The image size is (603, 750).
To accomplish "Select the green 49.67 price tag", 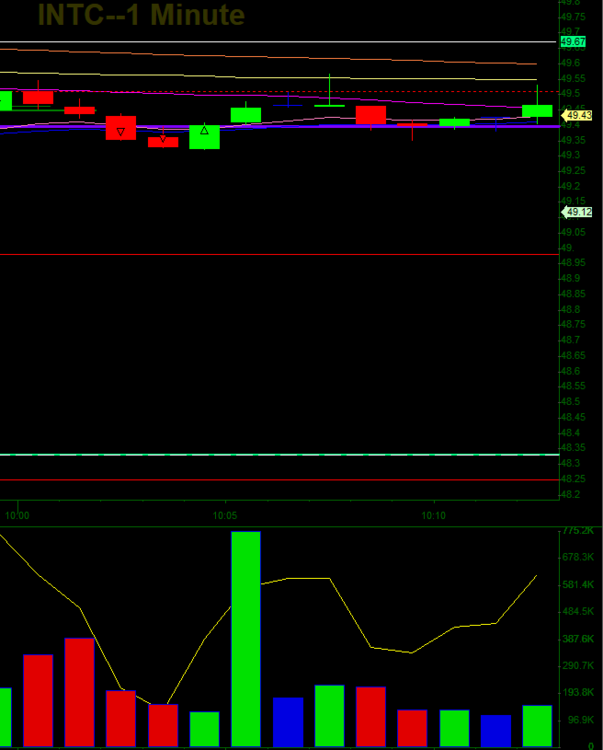I will tap(573, 42).
